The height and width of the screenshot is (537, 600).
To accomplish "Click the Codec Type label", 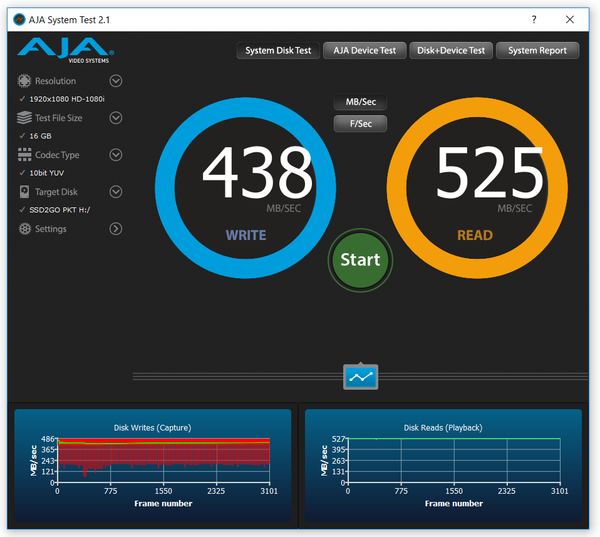I will [x=57, y=155].
